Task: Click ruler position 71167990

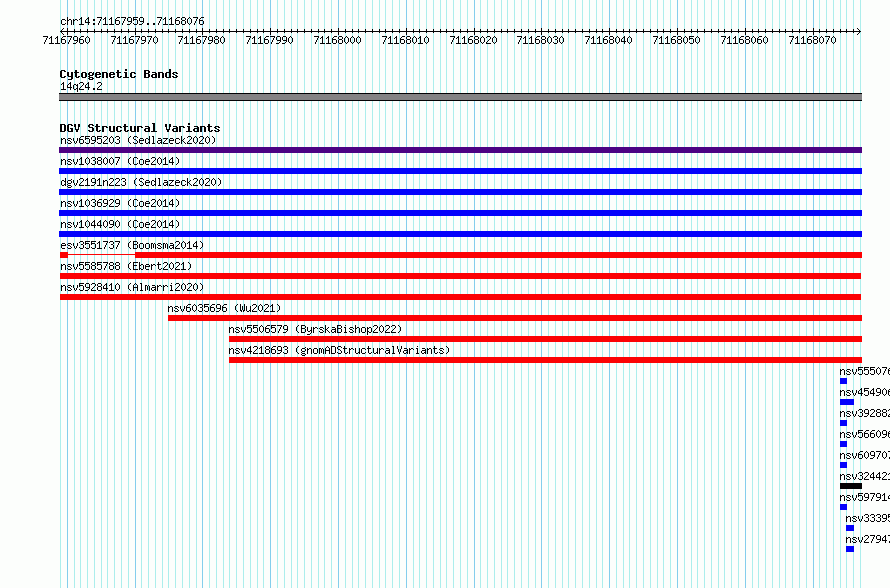Action: 270,40
